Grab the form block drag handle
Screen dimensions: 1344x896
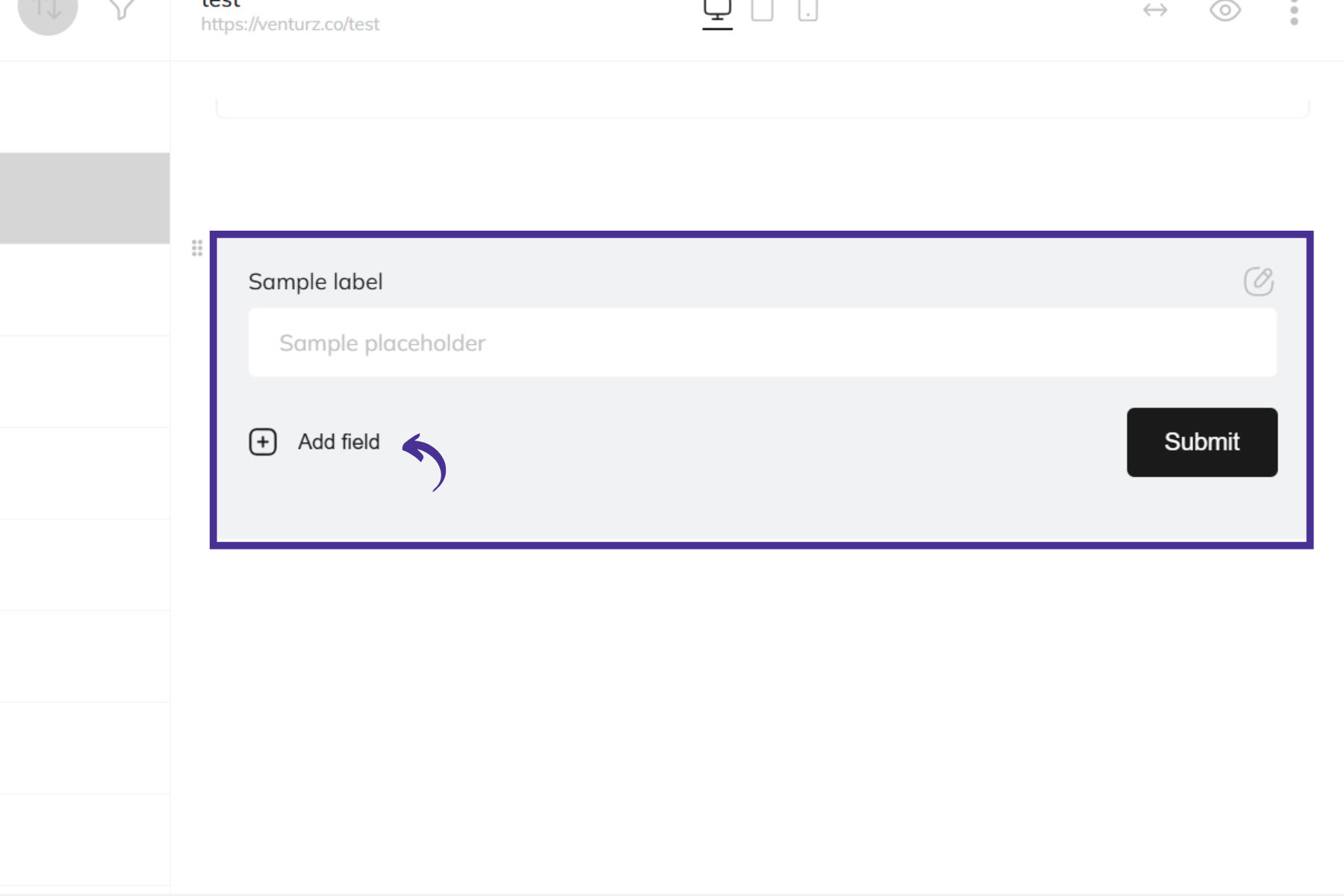197,248
